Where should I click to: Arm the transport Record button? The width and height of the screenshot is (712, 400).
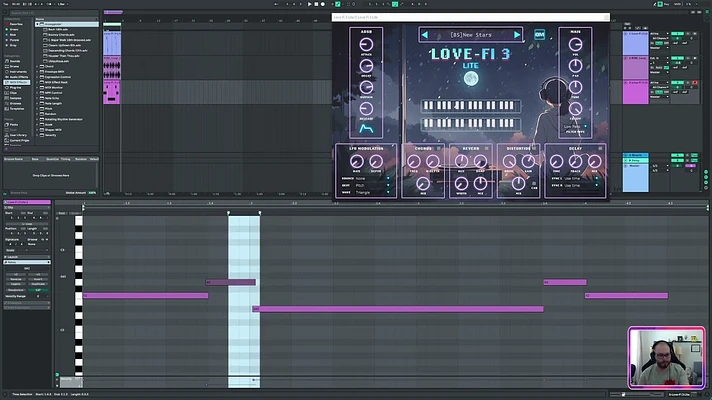coord(323,4)
